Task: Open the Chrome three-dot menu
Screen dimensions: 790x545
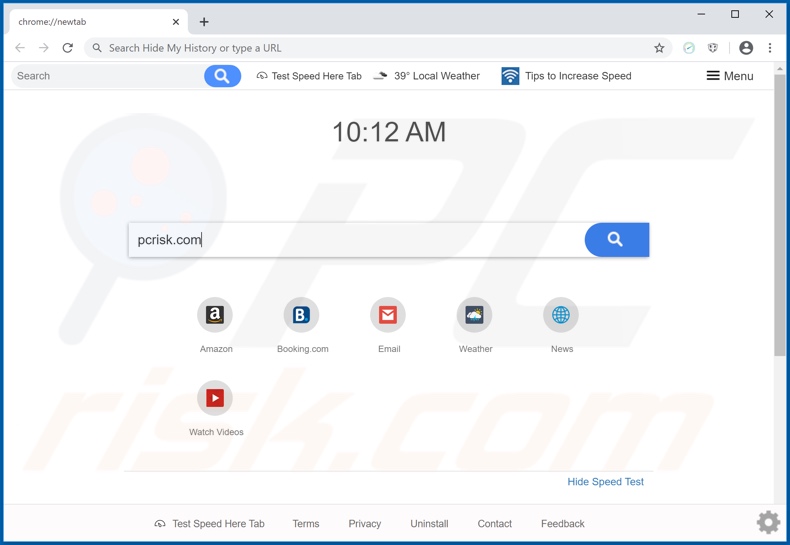Action: (x=770, y=48)
